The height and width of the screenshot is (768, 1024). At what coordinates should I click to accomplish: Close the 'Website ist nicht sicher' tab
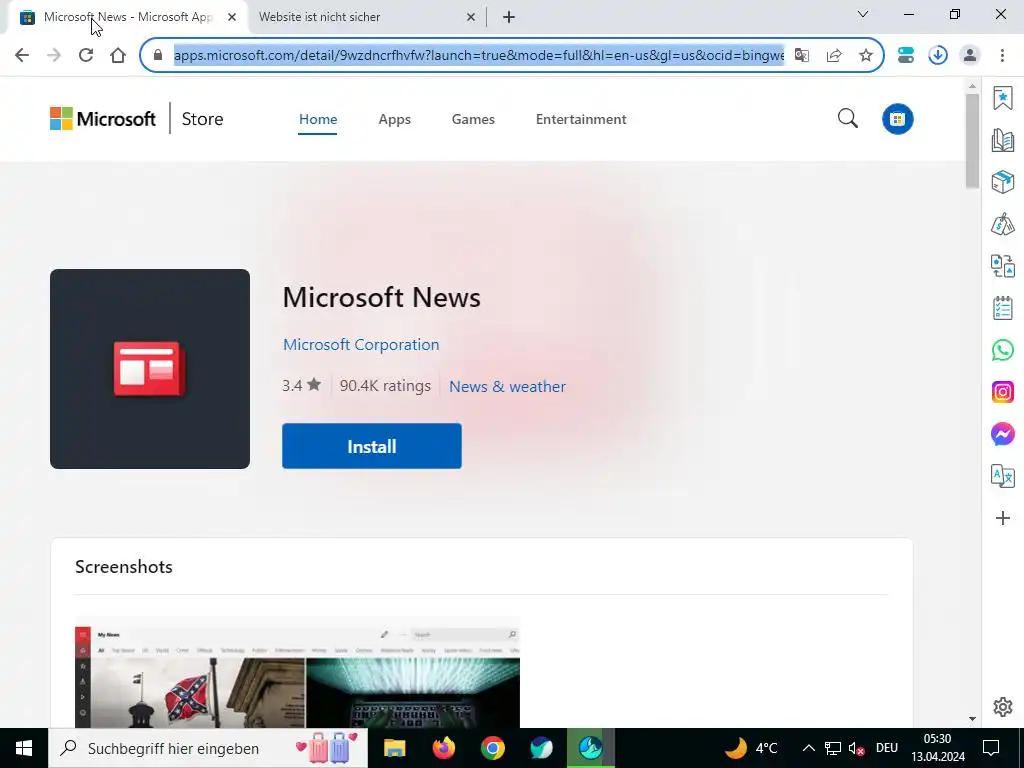click(x=471, y=17)
